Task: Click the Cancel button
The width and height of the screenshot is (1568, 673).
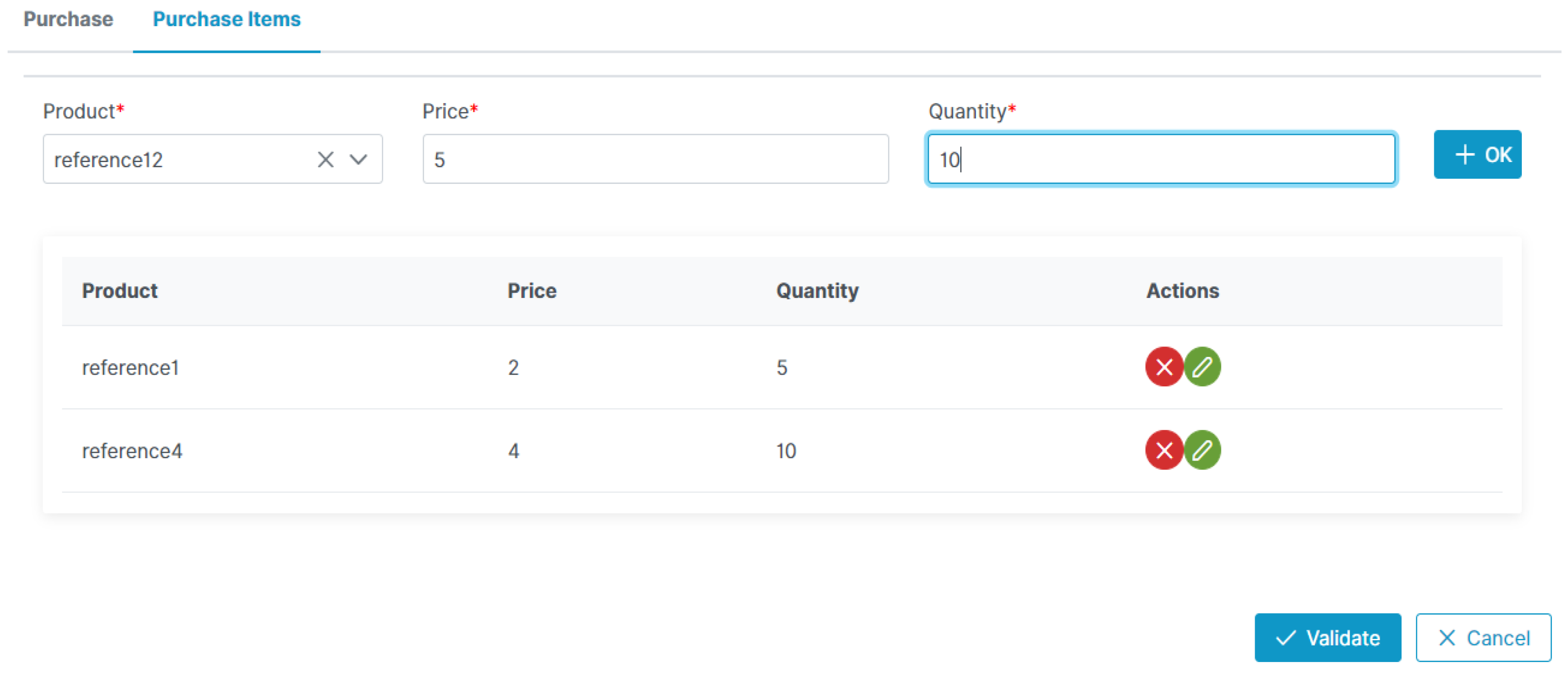Action: pos(1483,638)
